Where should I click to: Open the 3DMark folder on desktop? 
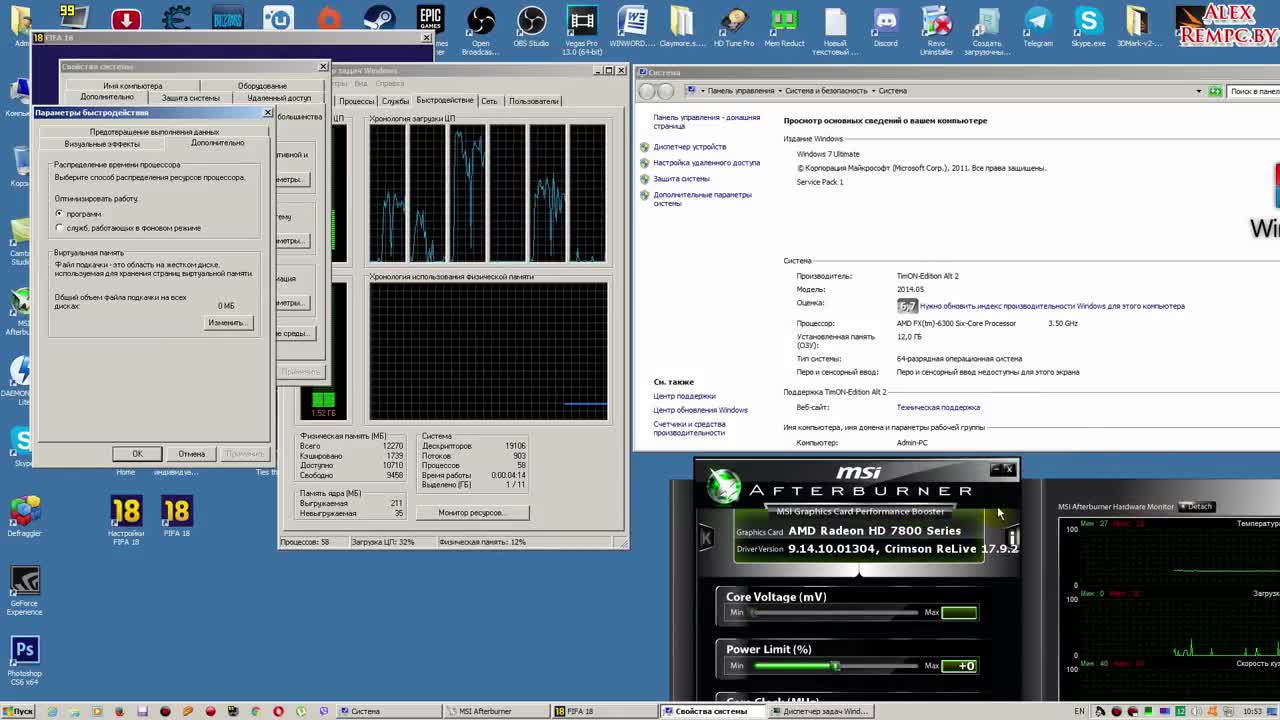pos(1138,26)
